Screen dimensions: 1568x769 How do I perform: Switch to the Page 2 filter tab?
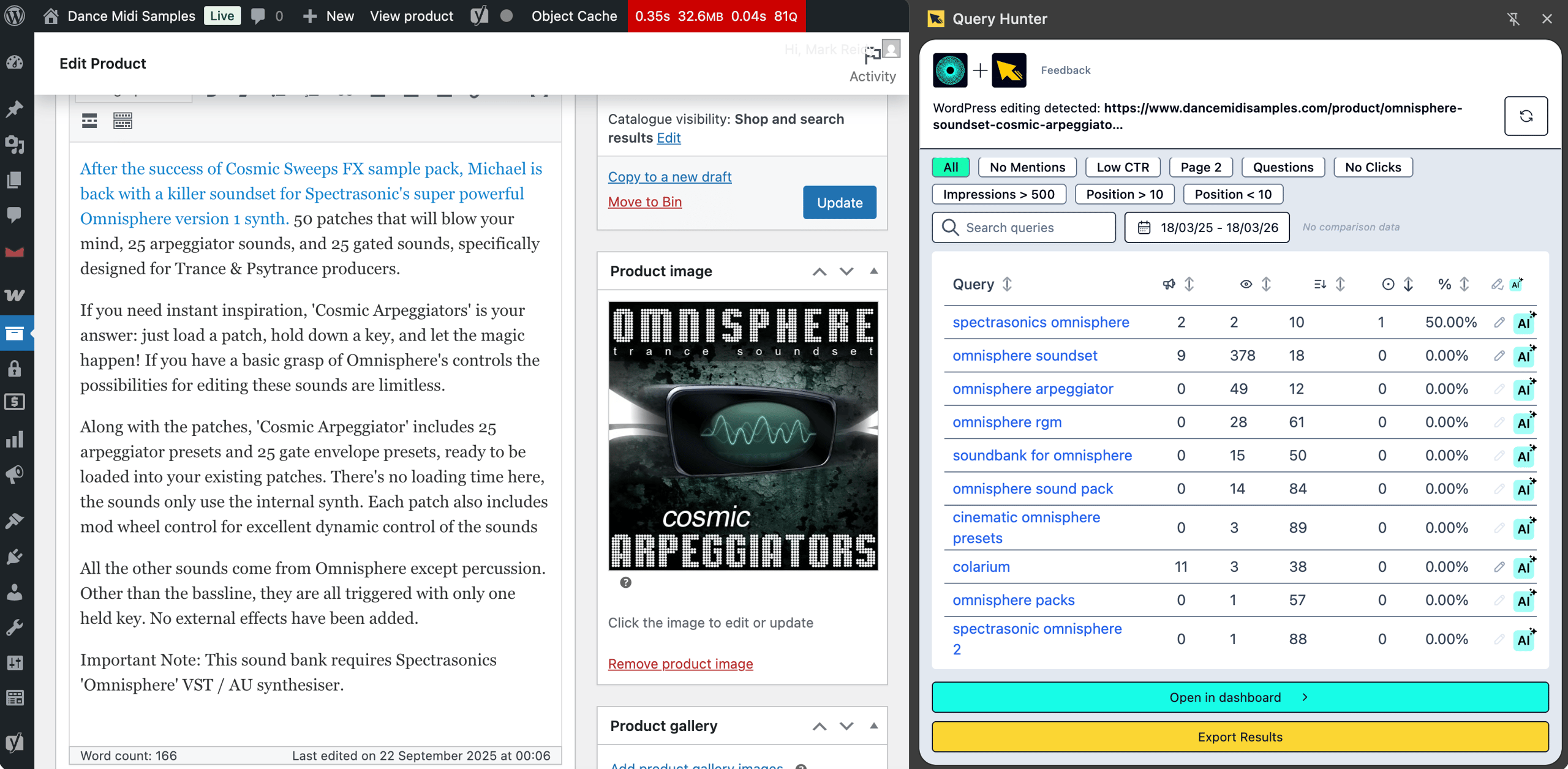coord(1200,167)
